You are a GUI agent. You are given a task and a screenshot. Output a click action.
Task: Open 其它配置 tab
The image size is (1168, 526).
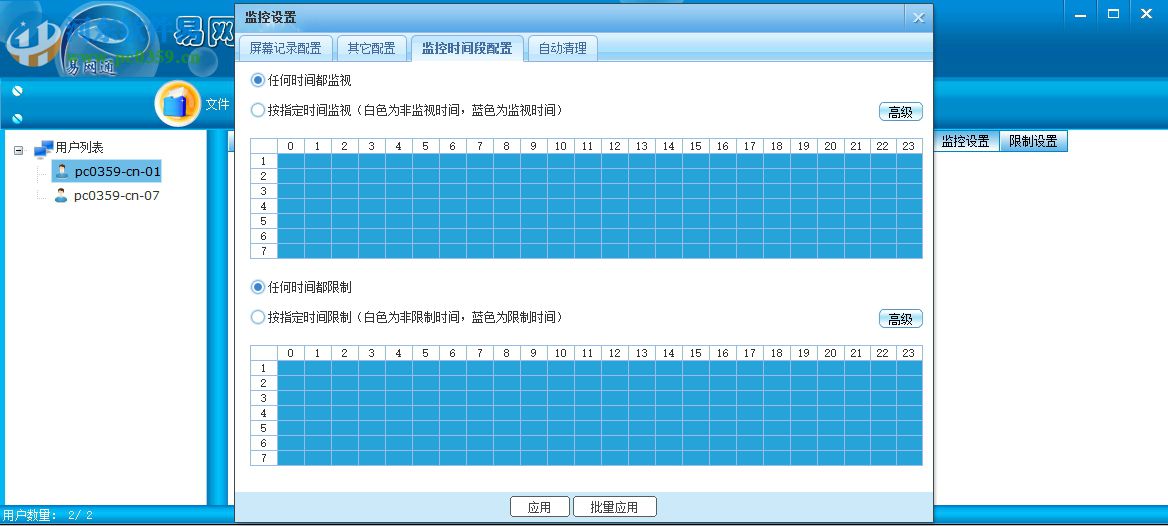coord(371,49)
